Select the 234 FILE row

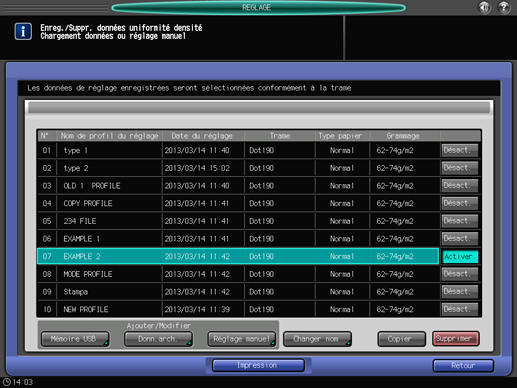pyautogui.click(x=238, y=221)
